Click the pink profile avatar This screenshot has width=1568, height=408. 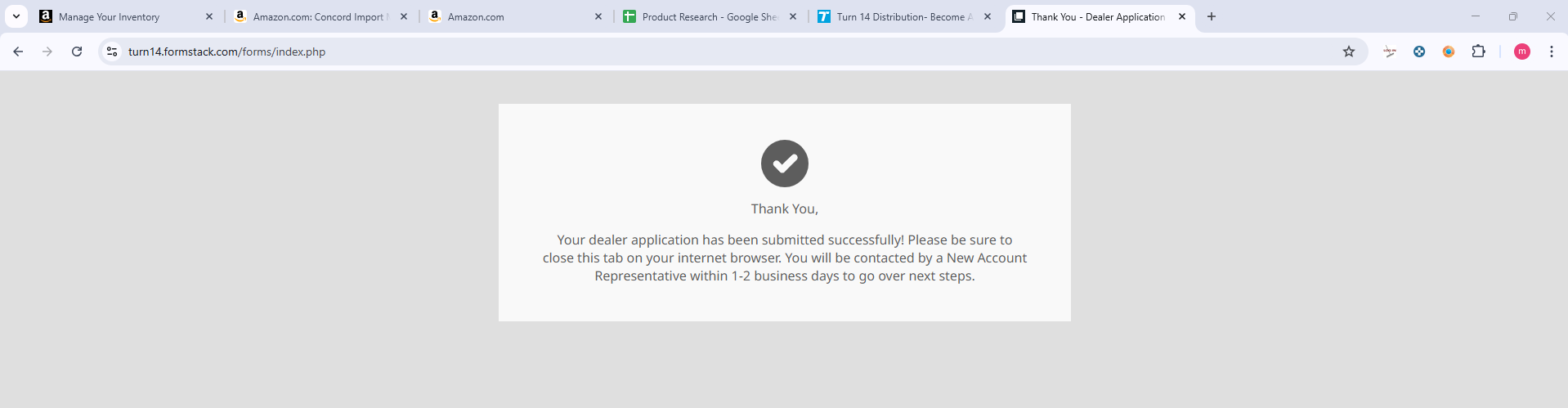click(1521, 52)
